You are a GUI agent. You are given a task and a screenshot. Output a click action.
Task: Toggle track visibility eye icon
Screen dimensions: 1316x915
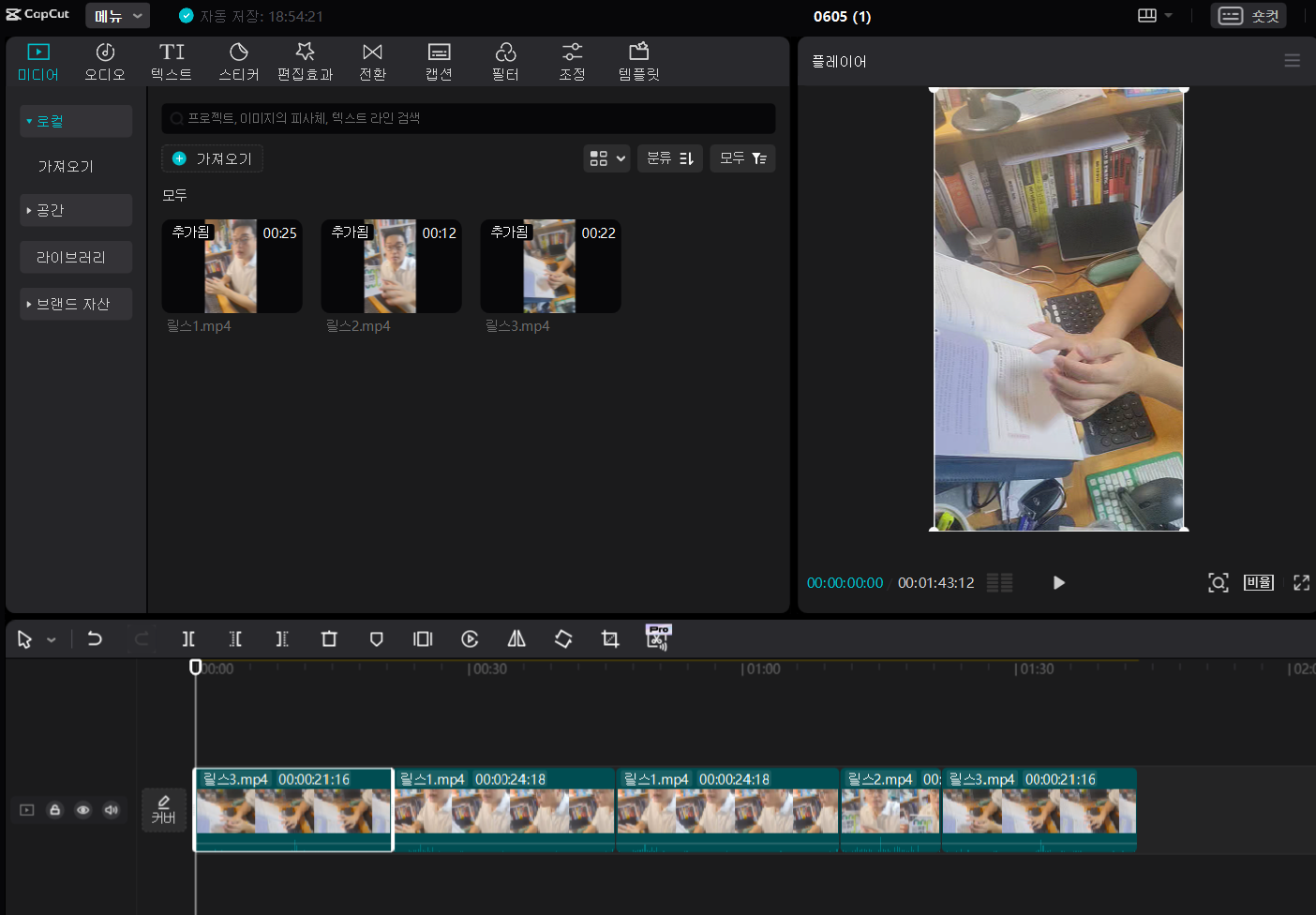pyautogui.click(x=83, y=810)
